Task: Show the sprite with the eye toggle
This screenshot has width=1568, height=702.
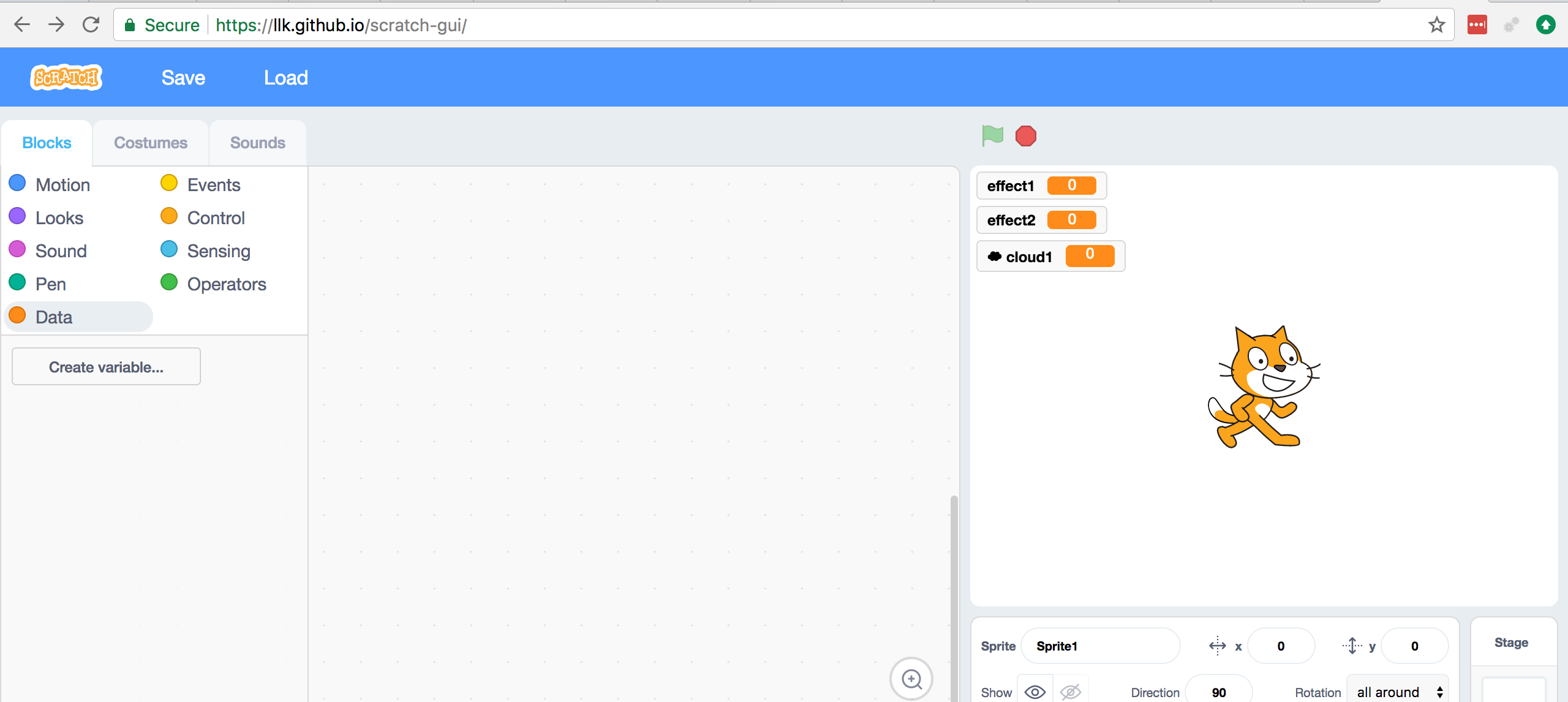Action: (1035, 691)
